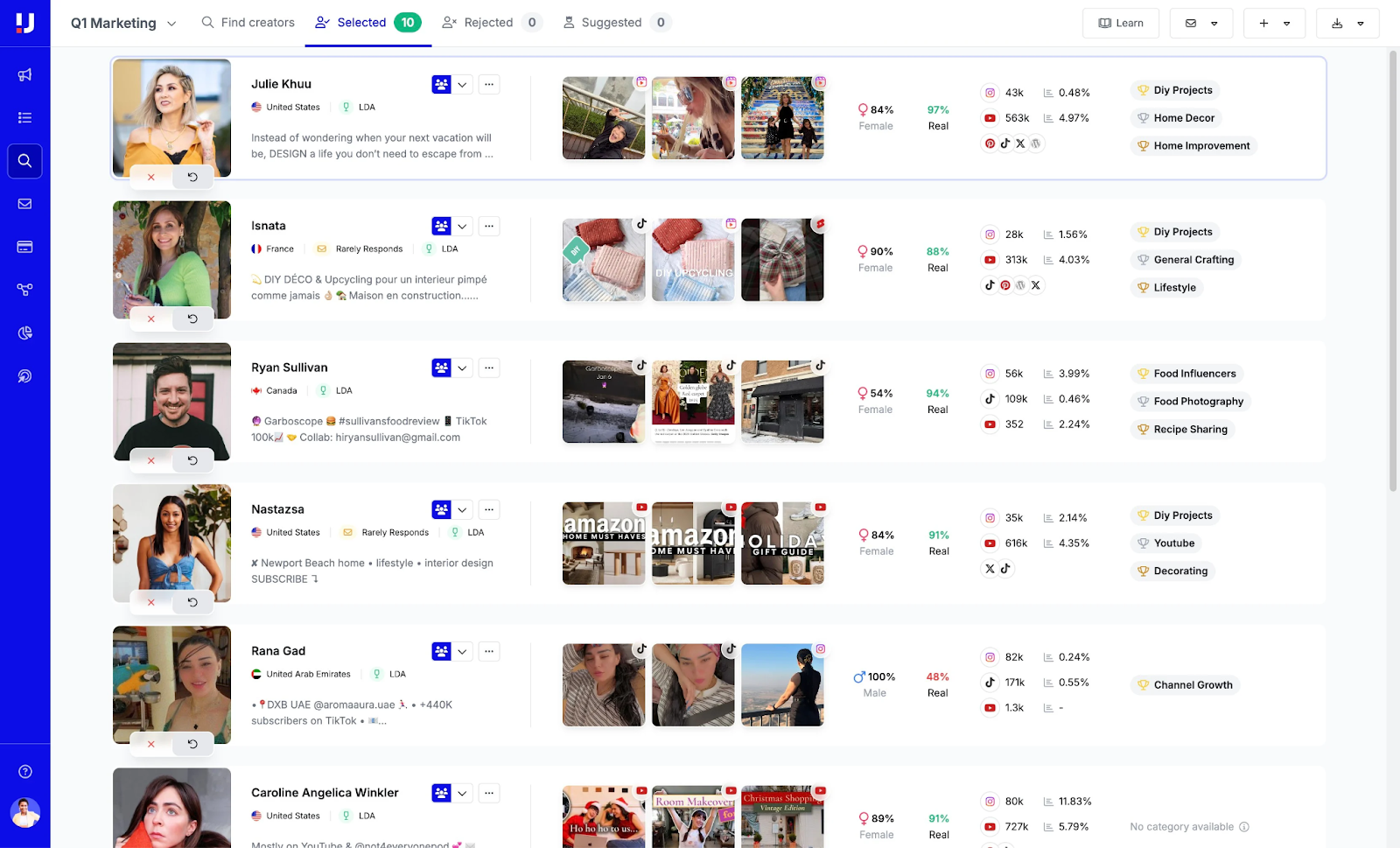Open the inbox envelope icon in the sidebar
The width and height of the screenshot is (1400, 848).
[24, 203]
